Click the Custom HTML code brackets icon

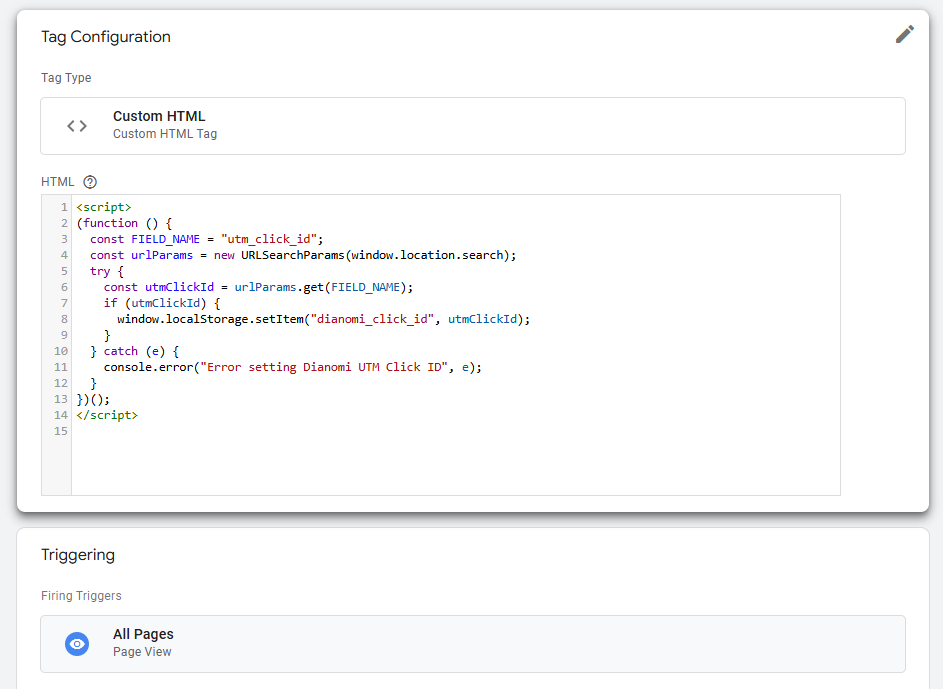[x=77, y=126]
